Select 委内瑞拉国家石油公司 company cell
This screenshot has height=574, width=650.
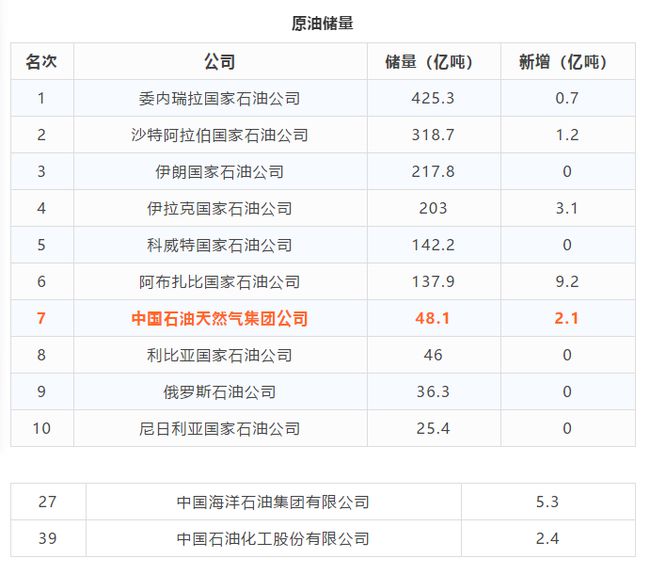click(220, 98)
